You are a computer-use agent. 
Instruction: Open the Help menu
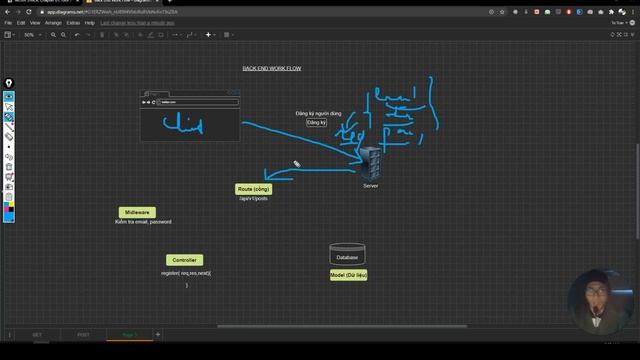point(90,23)
